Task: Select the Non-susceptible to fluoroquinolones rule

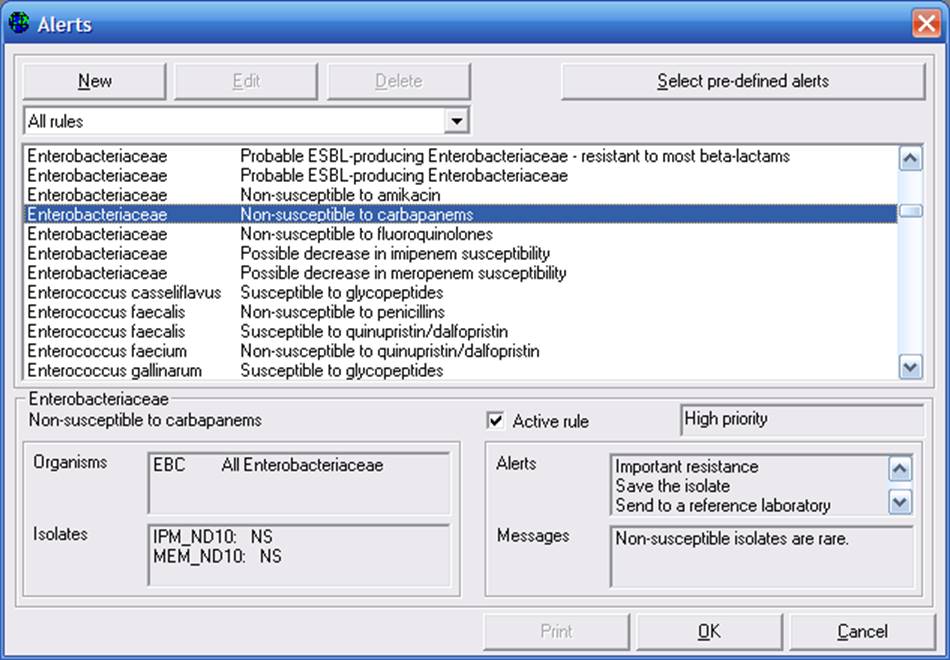Action: pyautogui.click(x=366, y=234)
